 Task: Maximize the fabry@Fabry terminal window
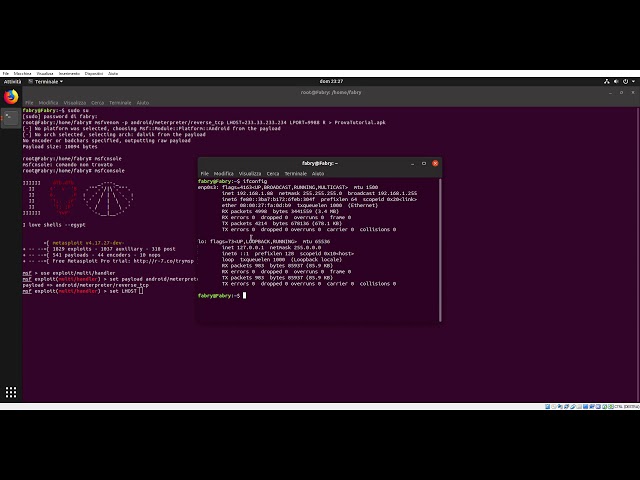pyautogui.click(x=424, y=163)
